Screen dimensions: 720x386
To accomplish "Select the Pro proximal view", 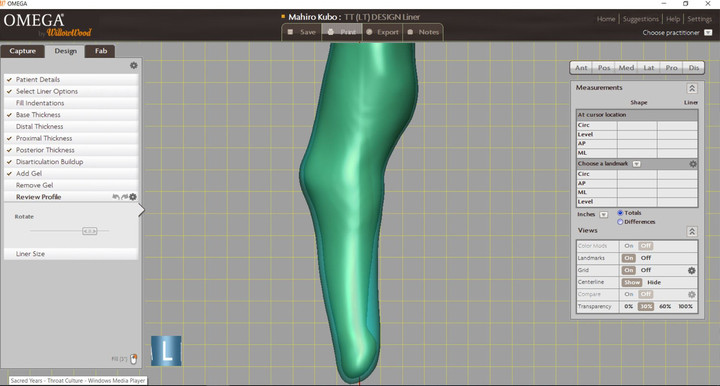I will (671, 68).
